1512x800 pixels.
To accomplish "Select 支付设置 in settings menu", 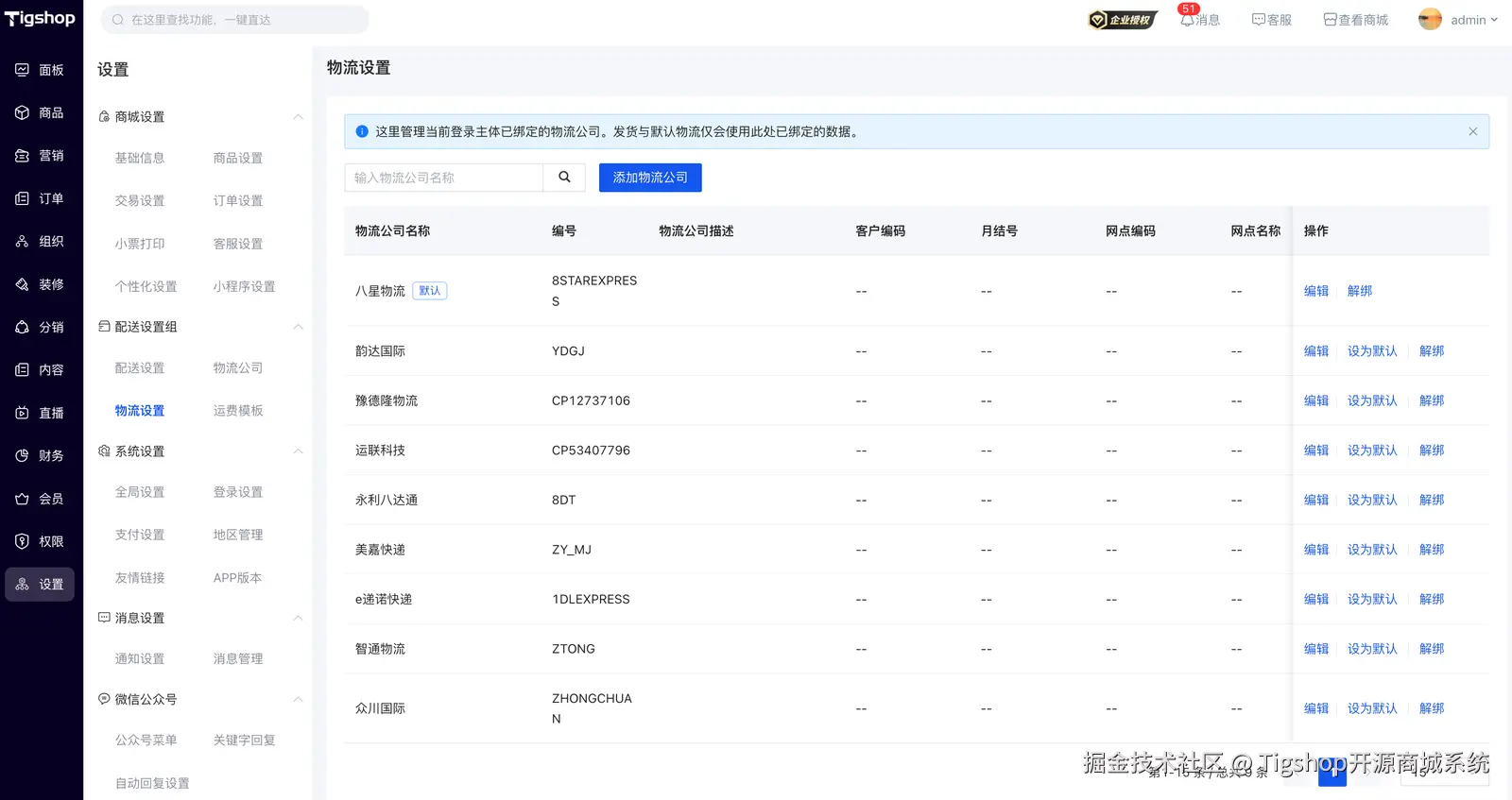I will click(140, 535).
